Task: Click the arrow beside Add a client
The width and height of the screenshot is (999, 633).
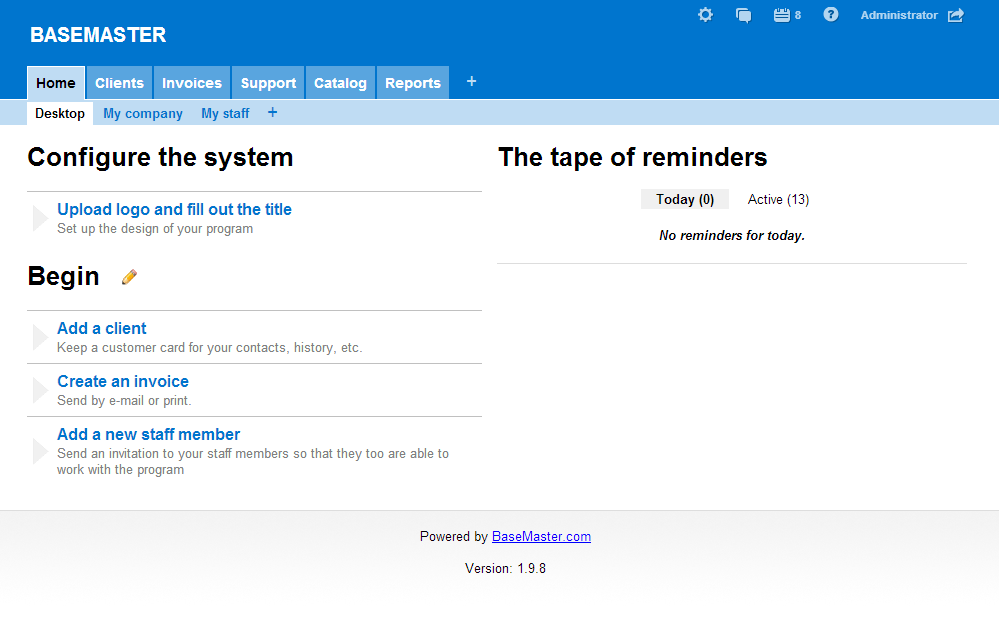Action: point(40,338)
